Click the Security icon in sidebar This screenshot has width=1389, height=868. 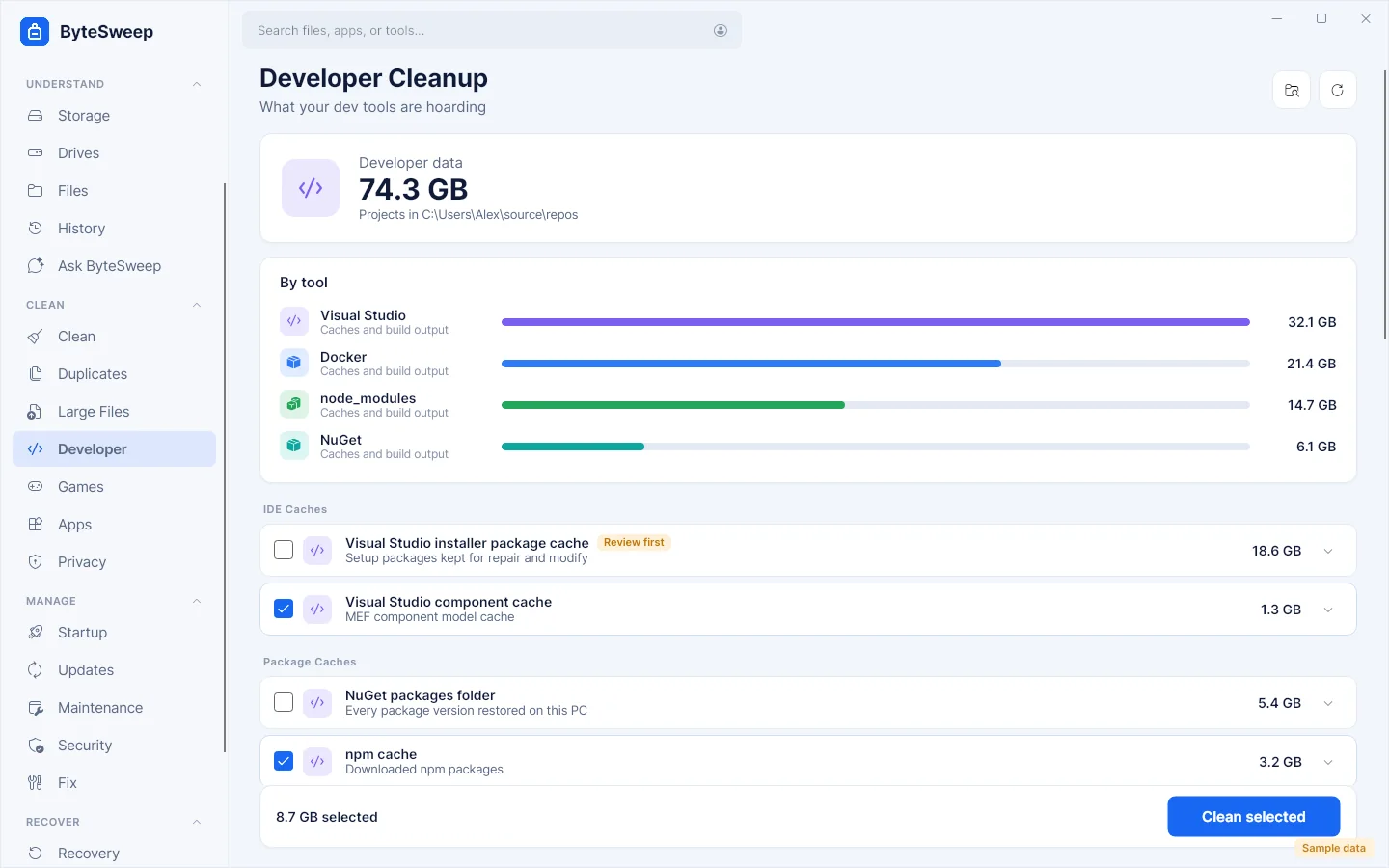click(36, 746)
